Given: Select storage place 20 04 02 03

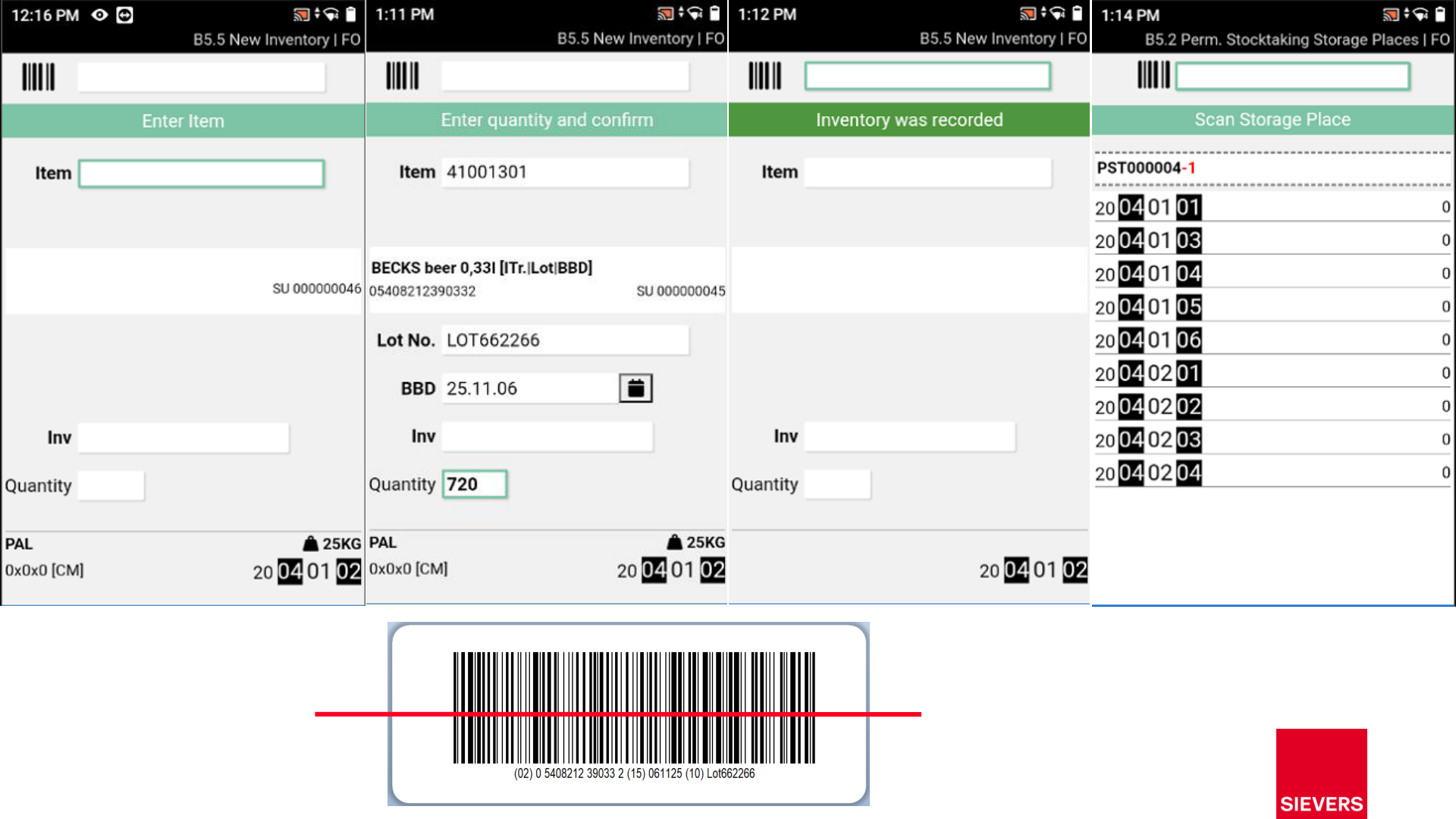Looking at the screenshot, I should (x=1272, y=440).
